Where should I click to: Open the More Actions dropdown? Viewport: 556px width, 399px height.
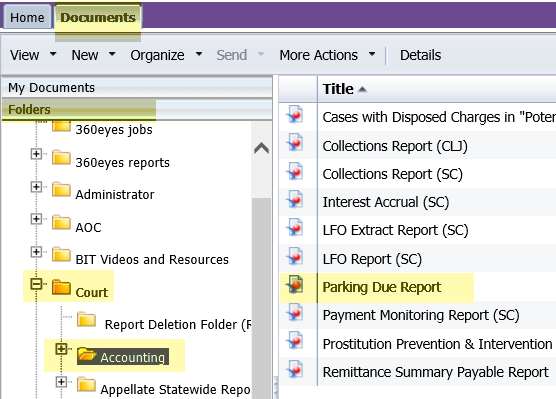(x=327, y=55)
